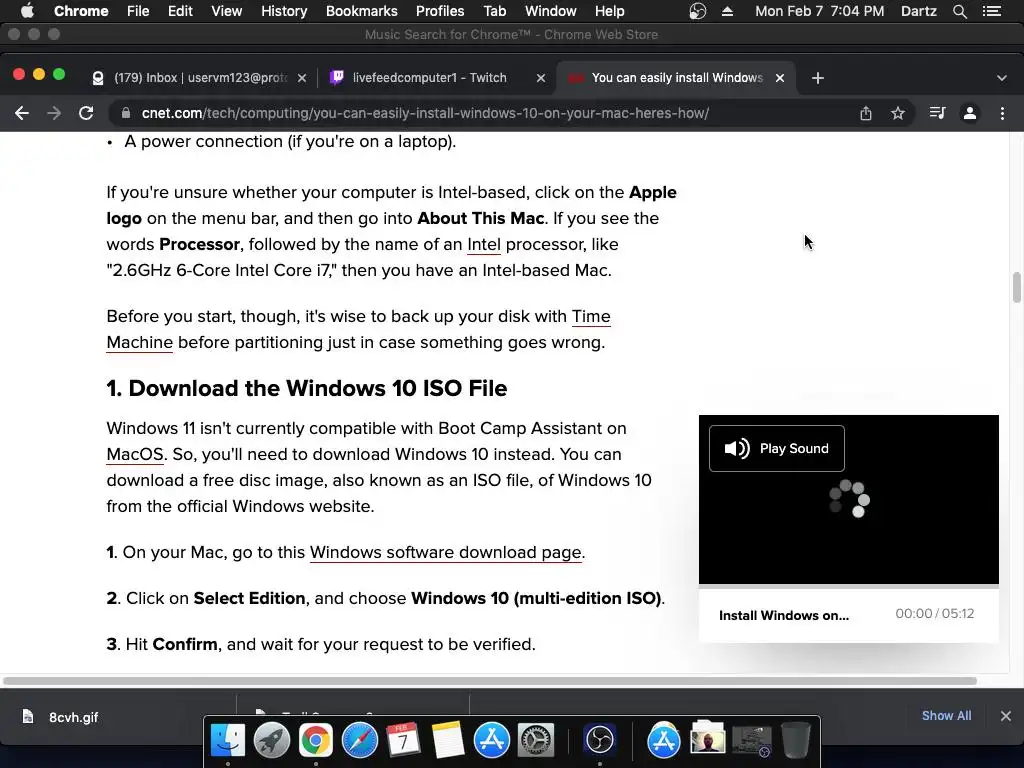Open the Apple menu
This screenshot has width=1024, height=768.
tap(27, 11)
